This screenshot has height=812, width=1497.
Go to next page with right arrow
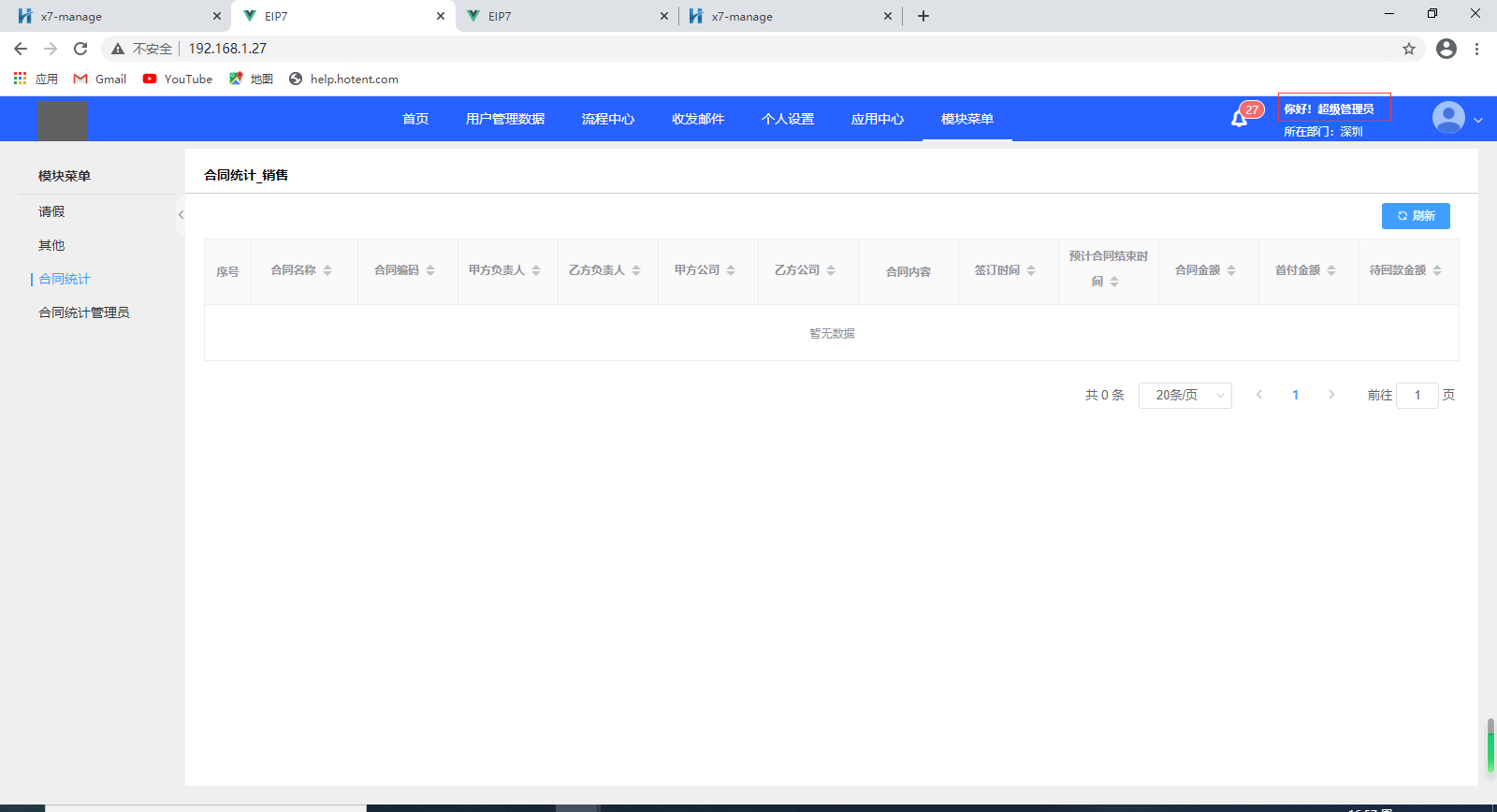(1331, 395)
